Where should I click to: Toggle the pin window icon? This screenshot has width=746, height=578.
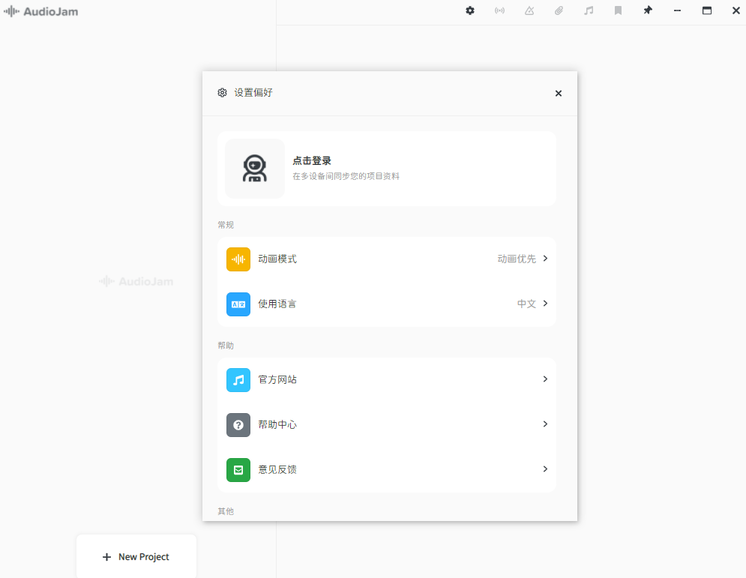pos(648,10)
